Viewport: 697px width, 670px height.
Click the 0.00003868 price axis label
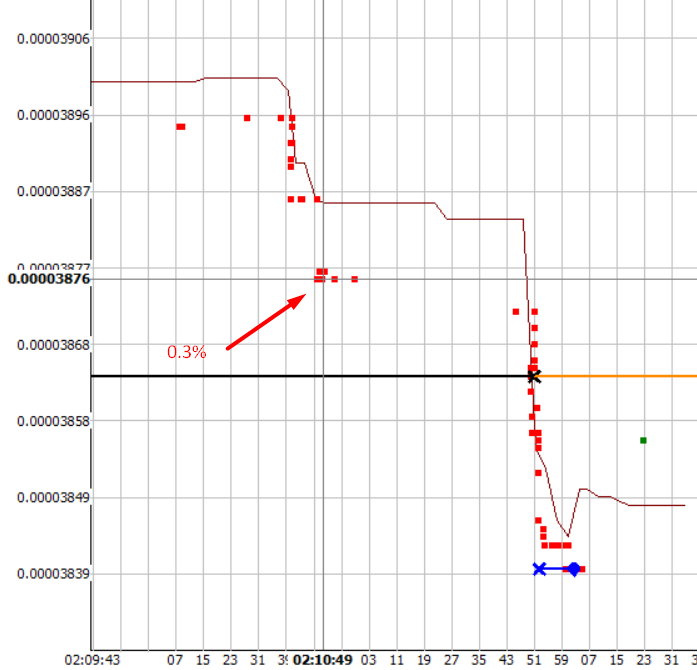(x=53, y=345)
